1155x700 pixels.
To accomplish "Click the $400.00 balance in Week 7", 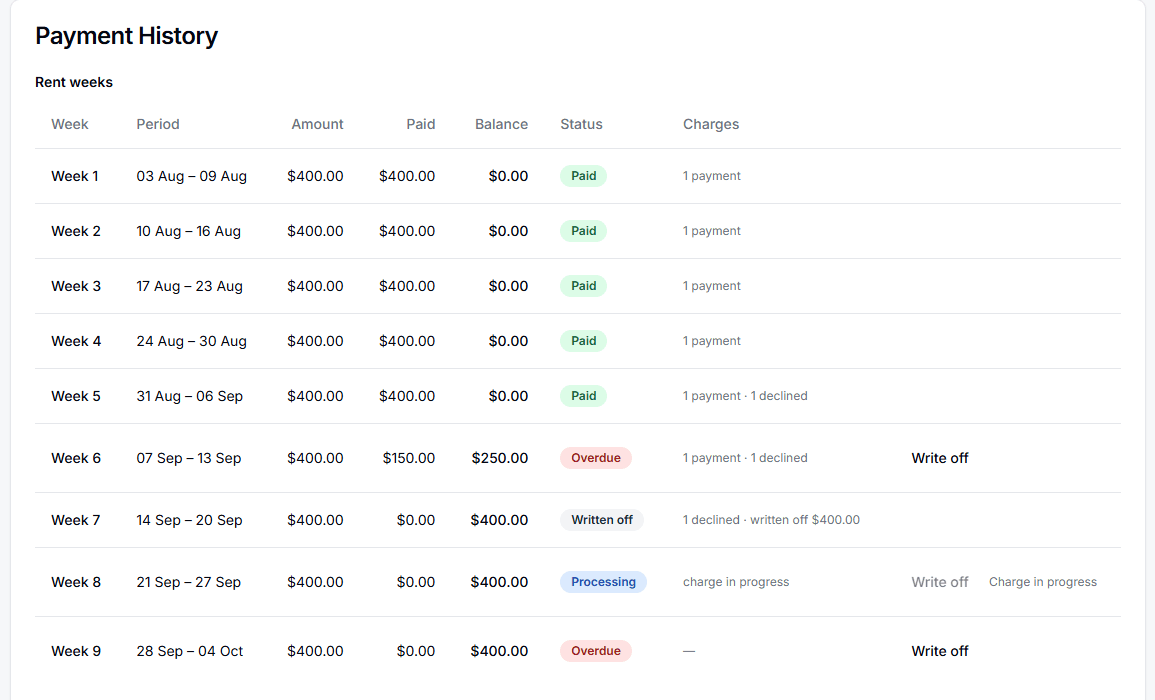I will pos(499,519).
